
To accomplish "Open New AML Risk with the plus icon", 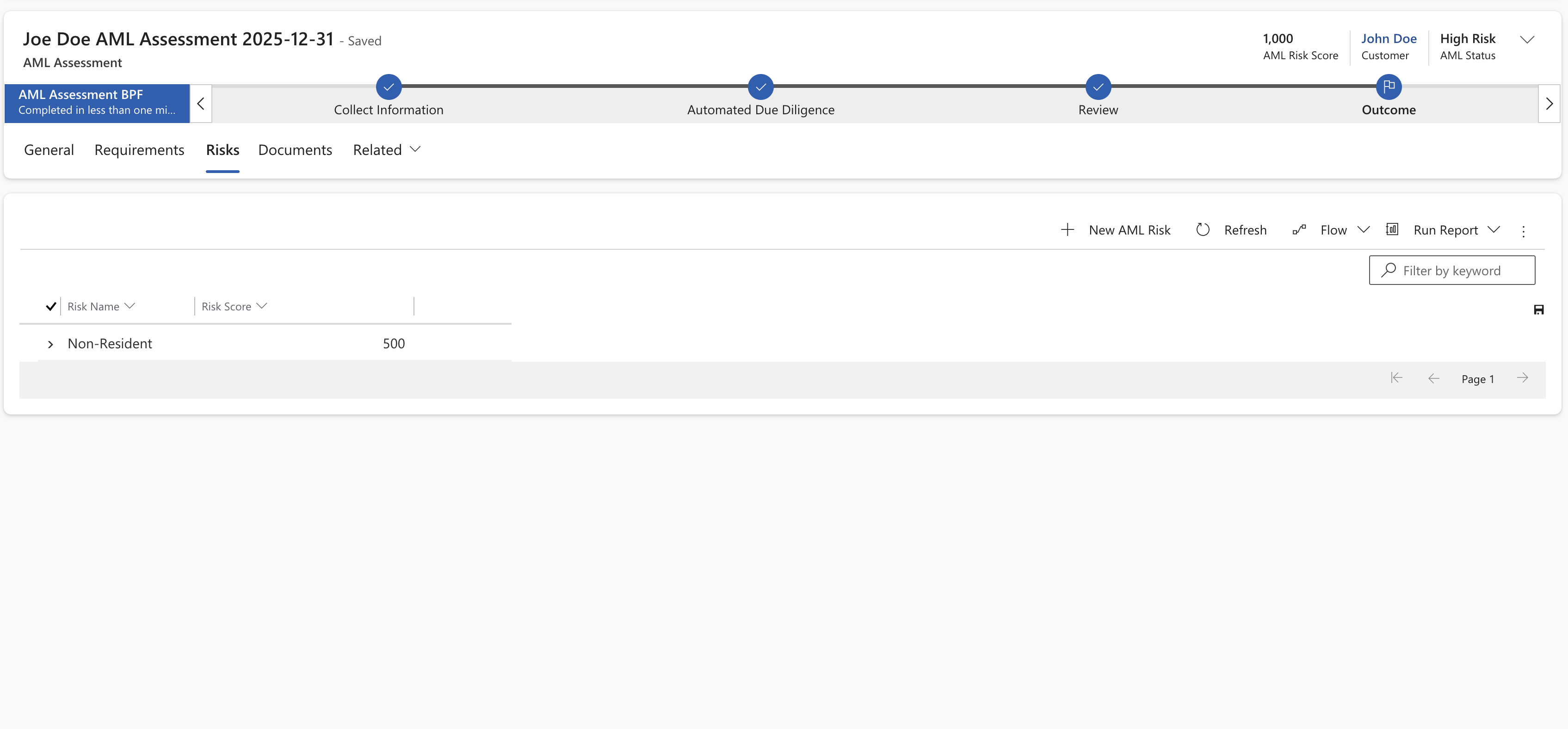I will tap(1068, 230).
